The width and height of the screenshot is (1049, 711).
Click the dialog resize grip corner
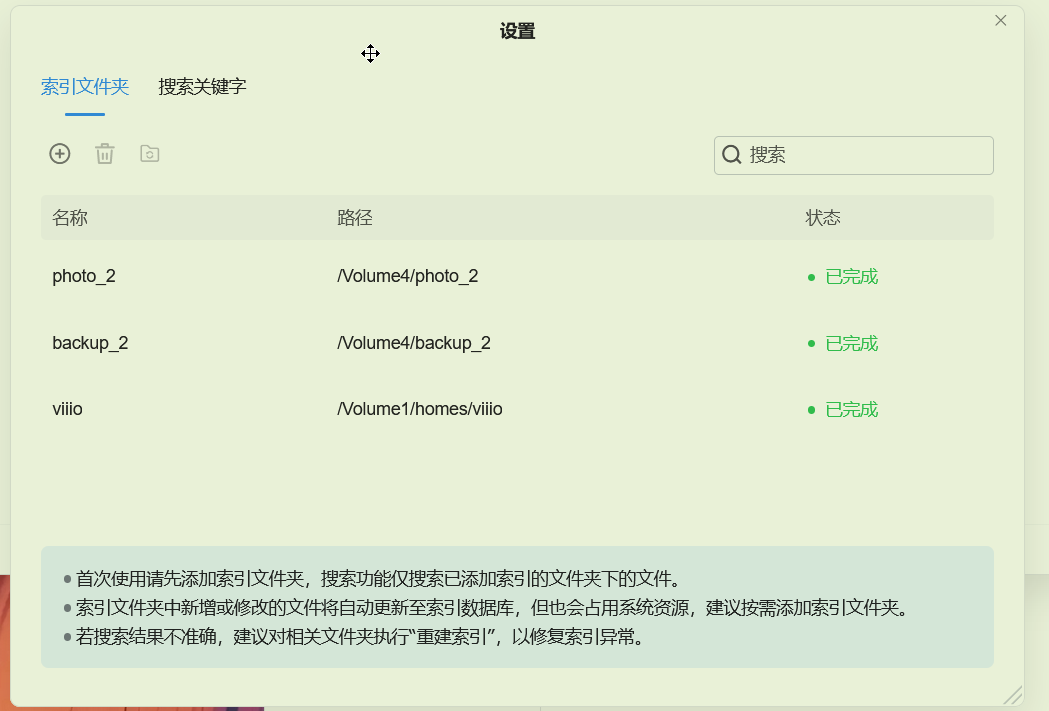[x=1013, y=696]
